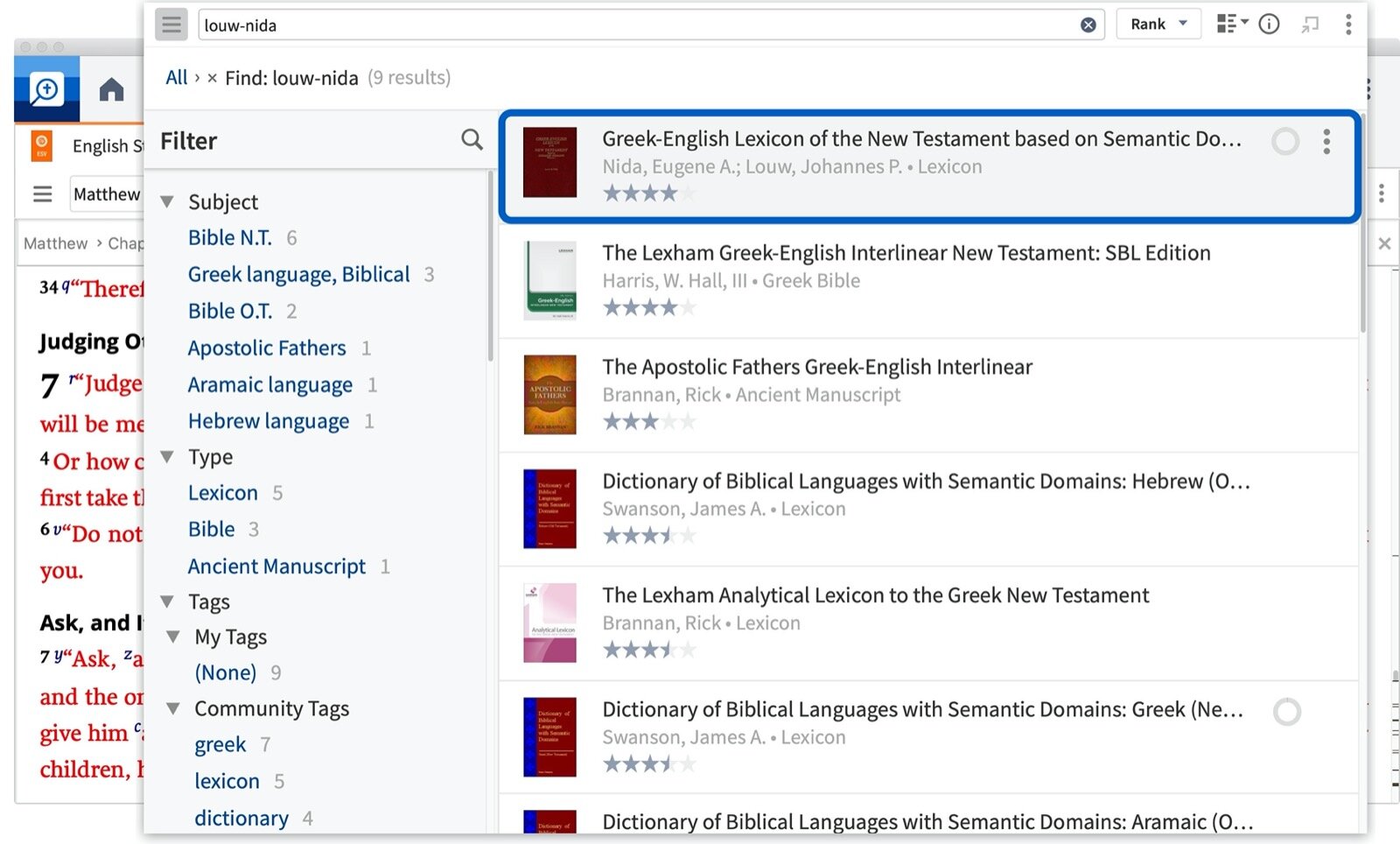1400x844 pixels.
Task: Open Dictionary of Biblical Languages: Greek
Action: click(923, 709)
